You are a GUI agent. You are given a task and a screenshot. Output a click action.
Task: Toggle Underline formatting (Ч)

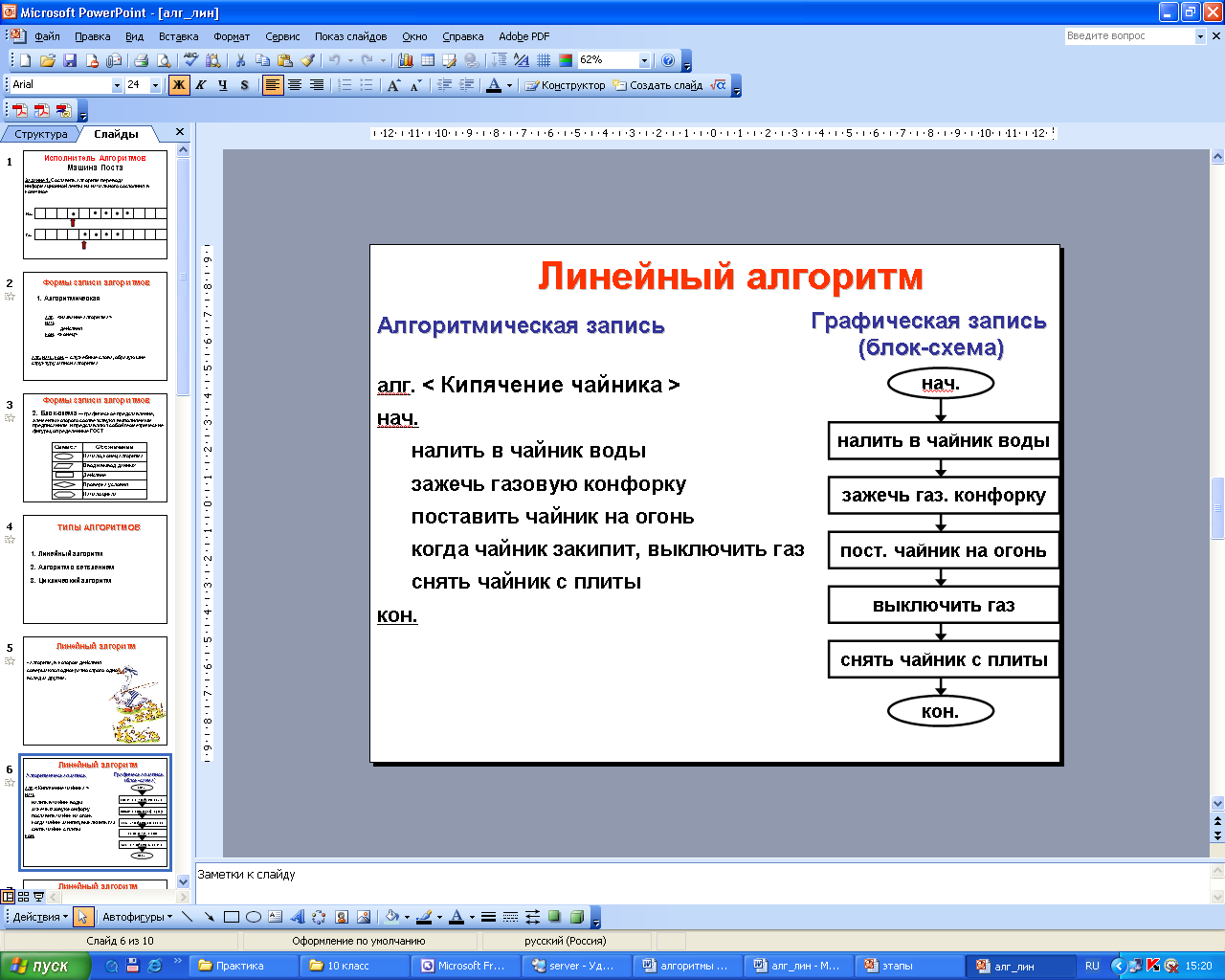coord(223,85)
